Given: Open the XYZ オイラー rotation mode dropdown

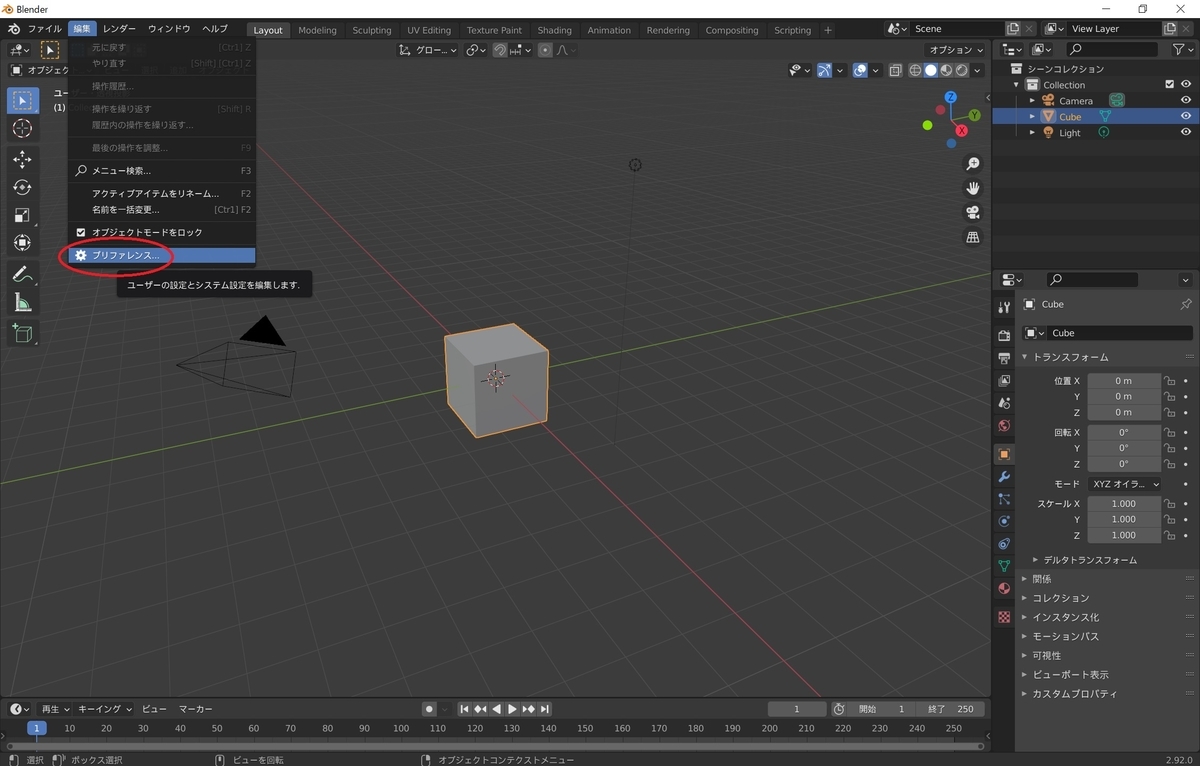Looking at the screenshot, I should click(1125, 484).
